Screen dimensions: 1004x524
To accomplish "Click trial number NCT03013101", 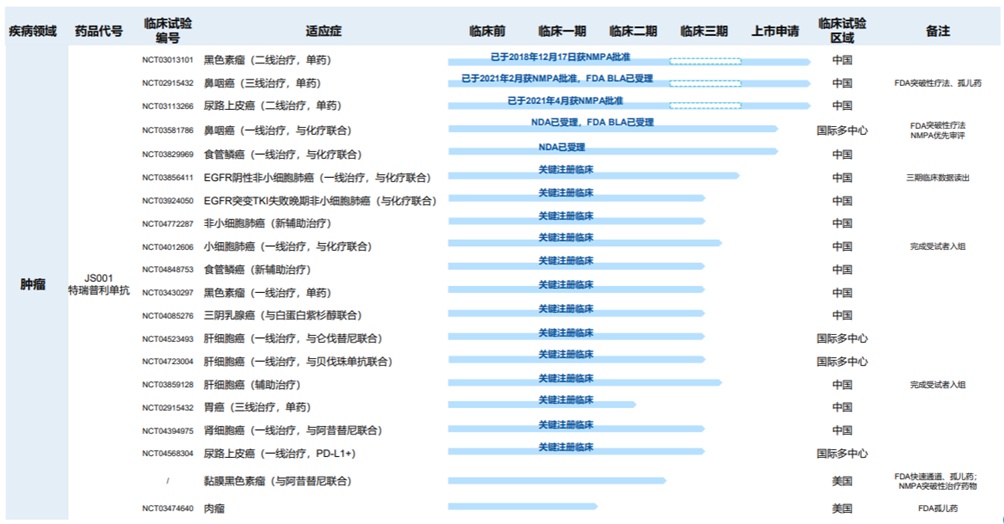I will 168,60.
